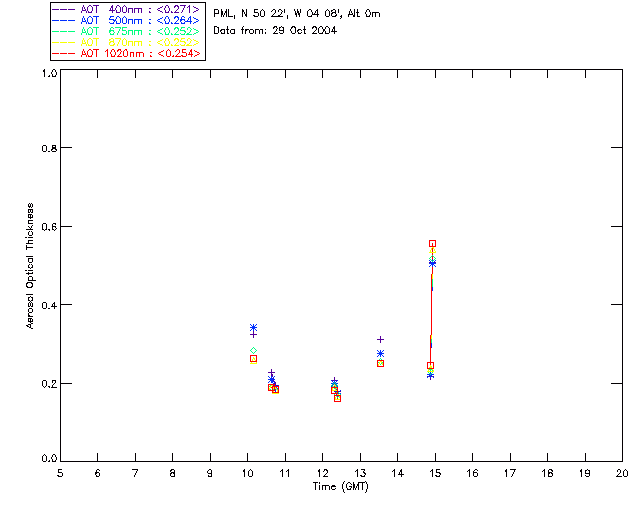Click the 0.2 label on the y-axis
This screenshot has height=512, width=640.
point(49,384)
